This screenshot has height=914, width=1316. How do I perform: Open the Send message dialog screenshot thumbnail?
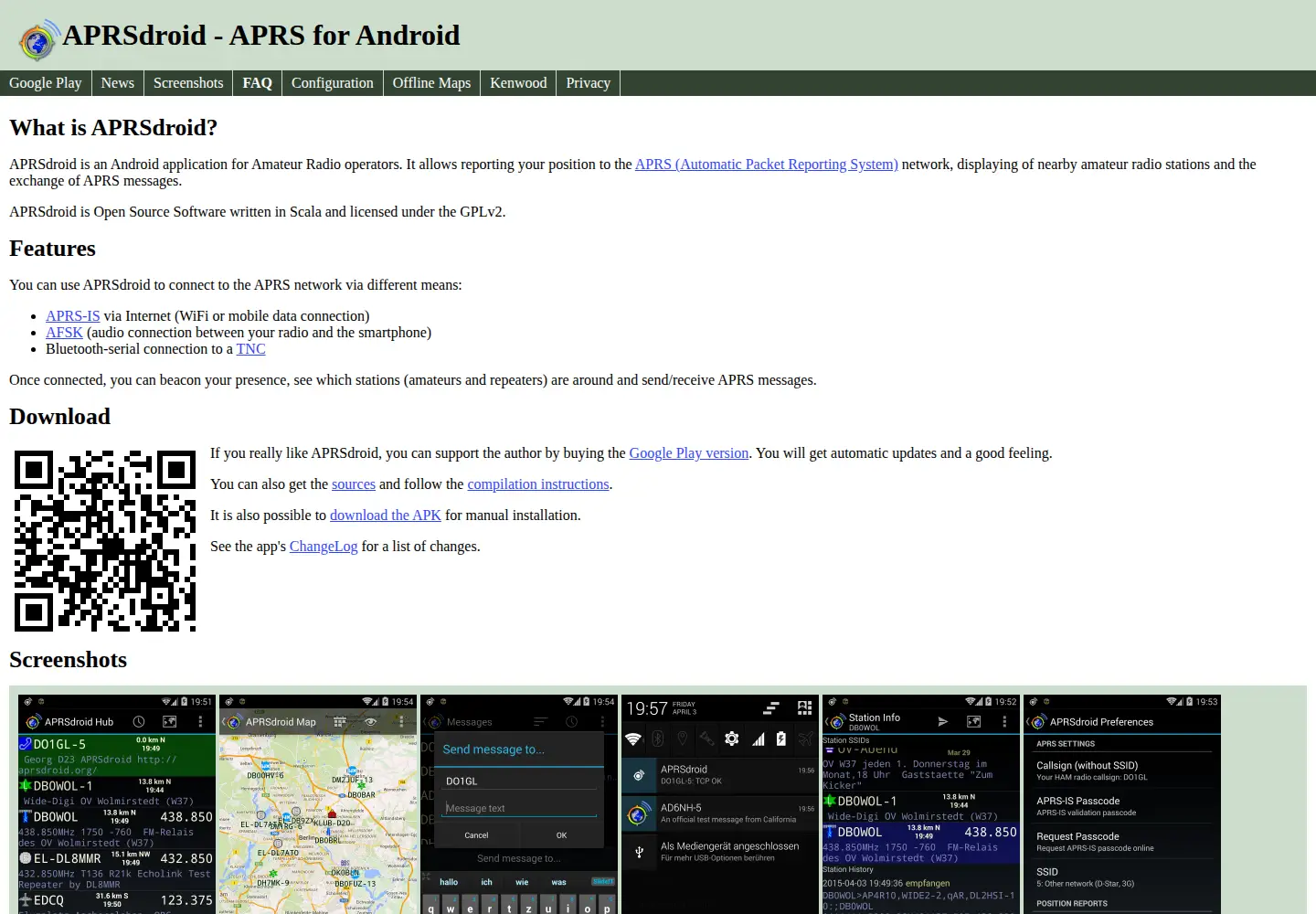(519, 804)
